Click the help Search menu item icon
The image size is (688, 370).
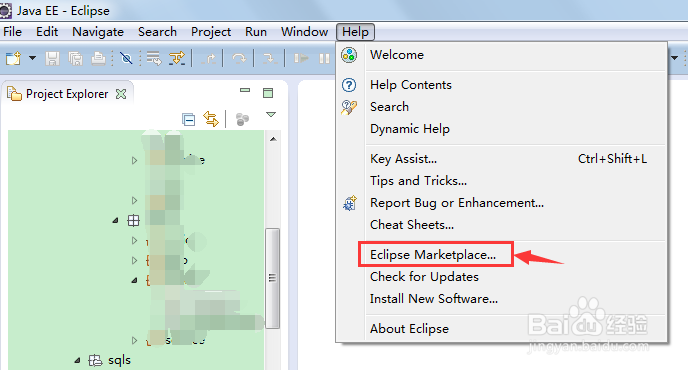pos(349,107)
